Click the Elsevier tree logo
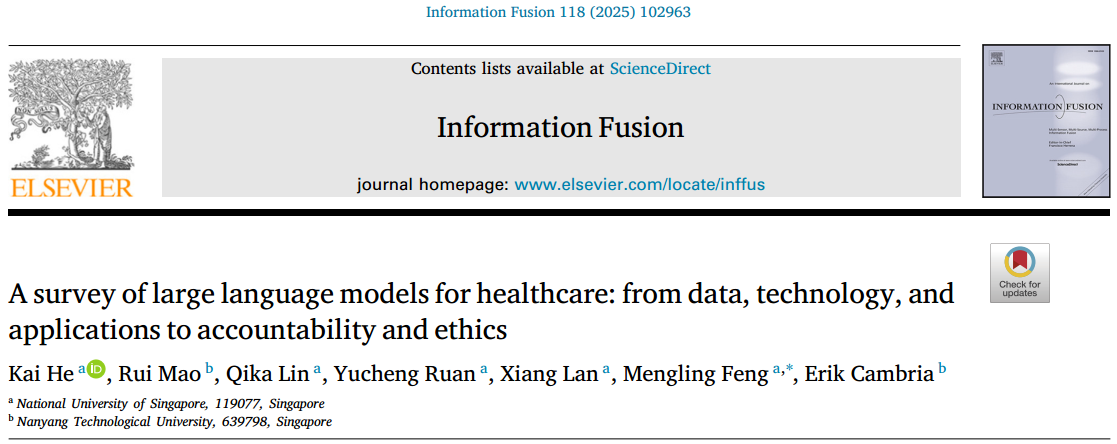Viewport: 1117px width, 444px height. pos(70,117)
